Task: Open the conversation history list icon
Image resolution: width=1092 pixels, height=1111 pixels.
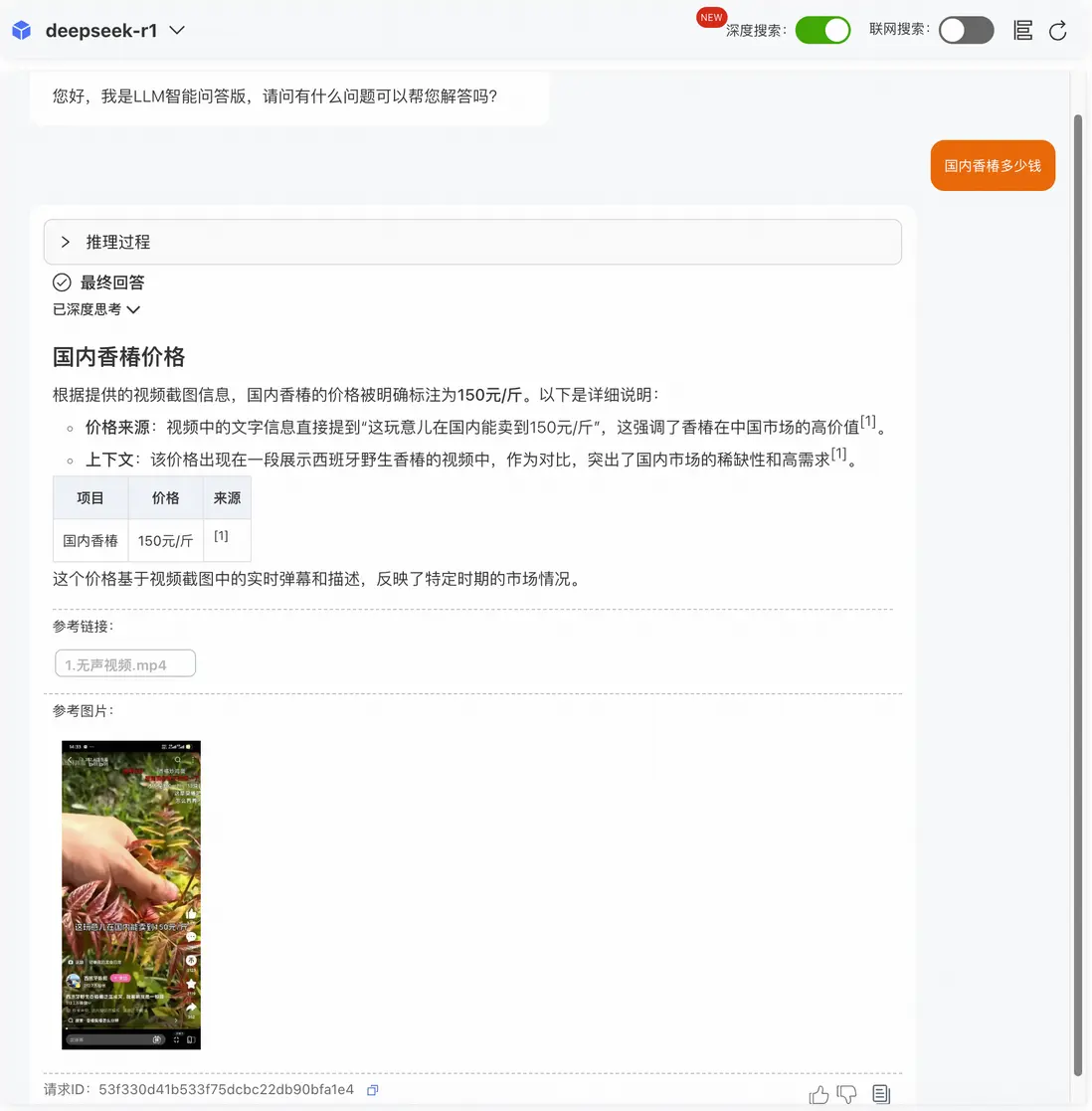Action: tap(1022, 31)
